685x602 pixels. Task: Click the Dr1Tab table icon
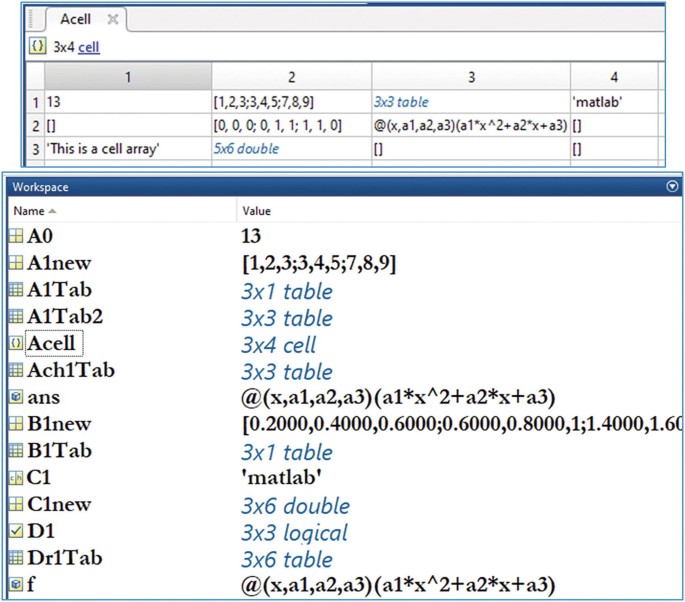pos(15,559)
